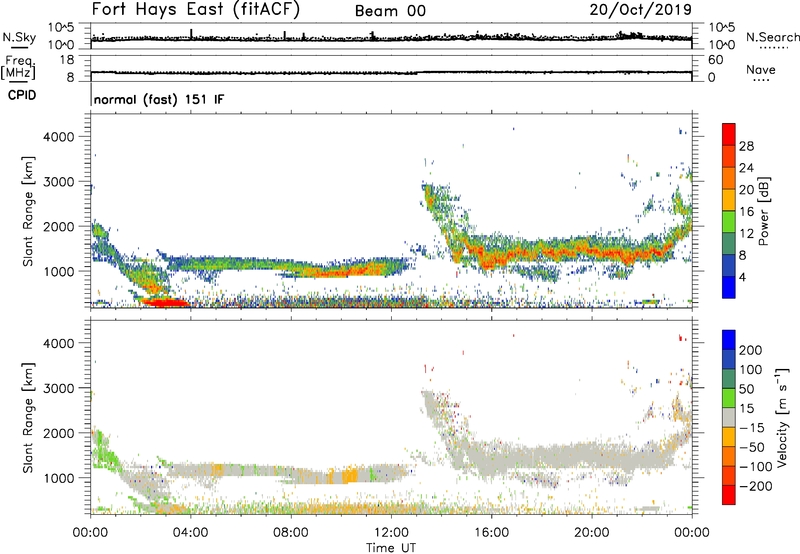This screenshot has height=554, width=800.
Task: Click the "08:00" time tick label
Action: click(291, 533)
